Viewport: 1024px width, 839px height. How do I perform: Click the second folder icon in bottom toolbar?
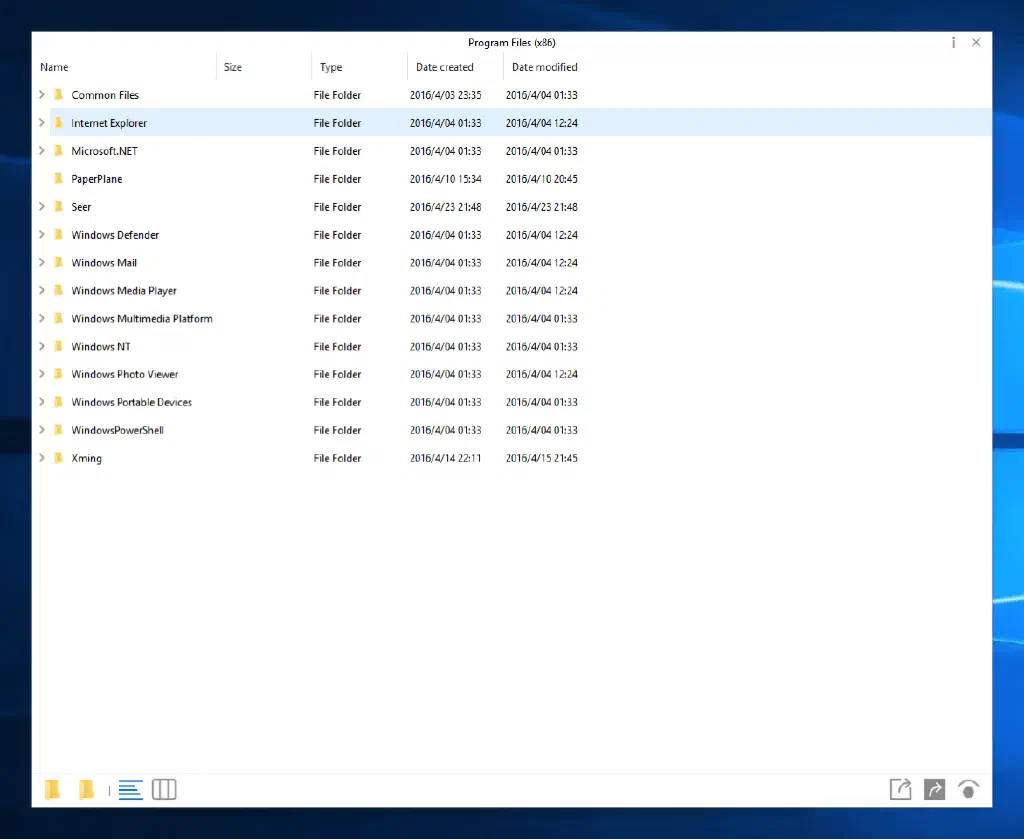pos(87,790)
